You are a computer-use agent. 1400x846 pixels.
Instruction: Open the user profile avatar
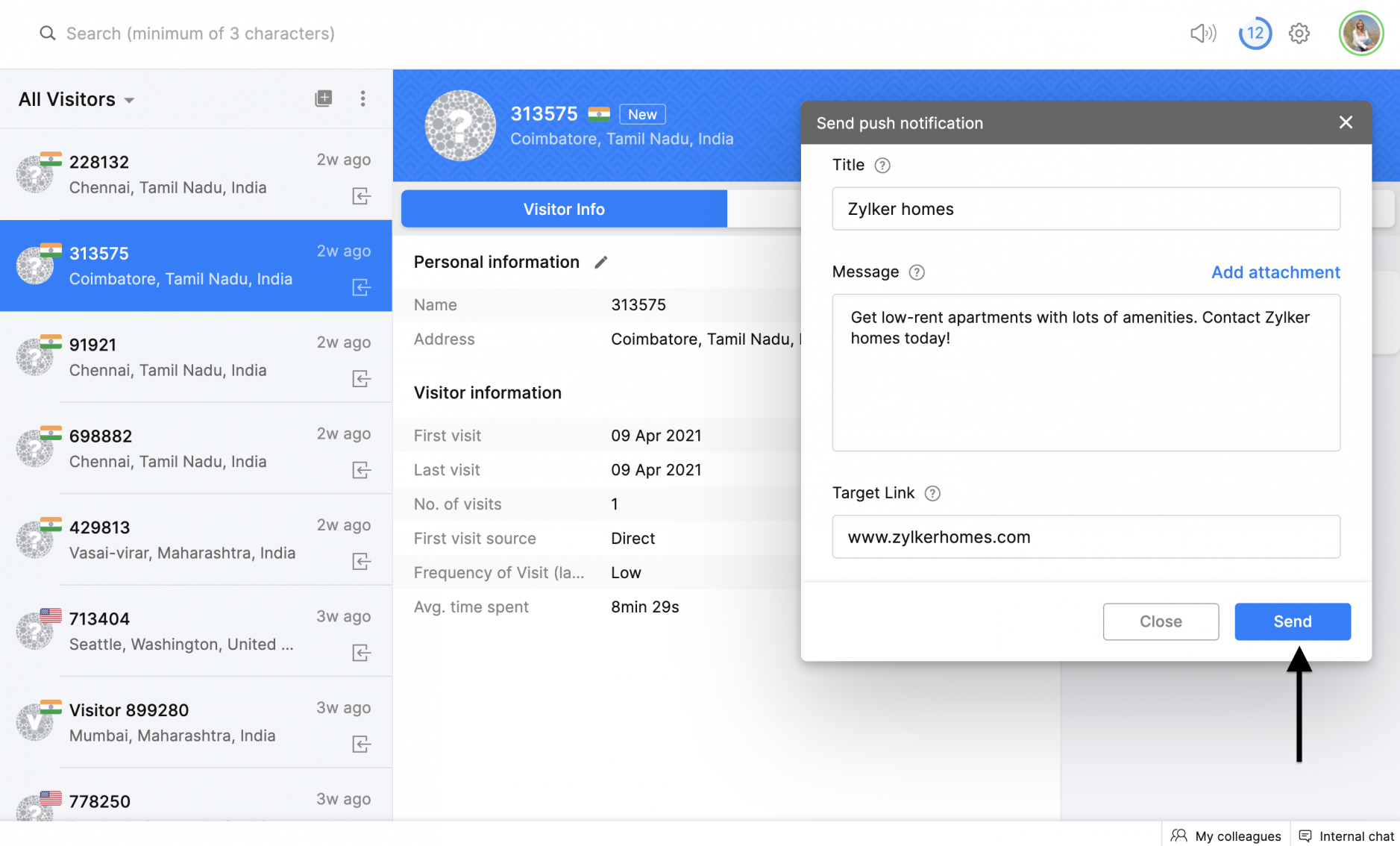[1361, 33]
